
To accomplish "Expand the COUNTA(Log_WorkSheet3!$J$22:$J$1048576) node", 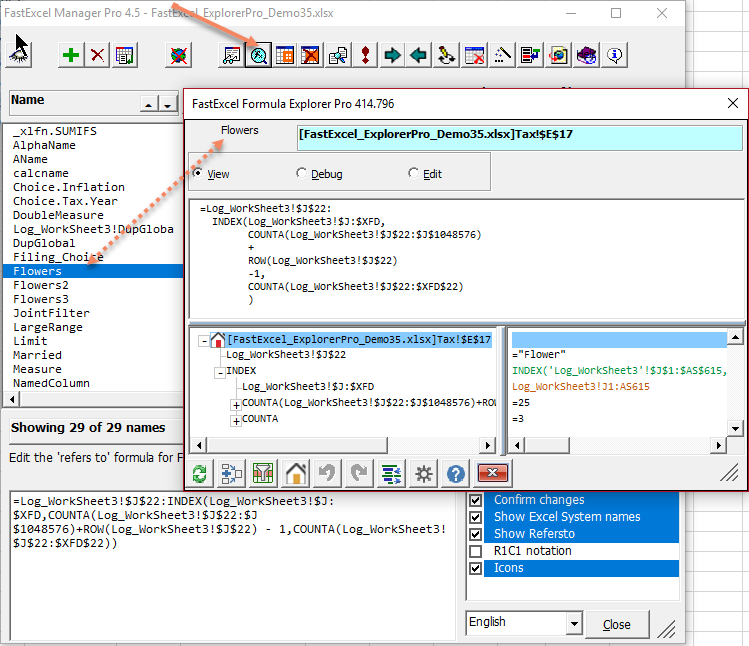I will (236, 405).
